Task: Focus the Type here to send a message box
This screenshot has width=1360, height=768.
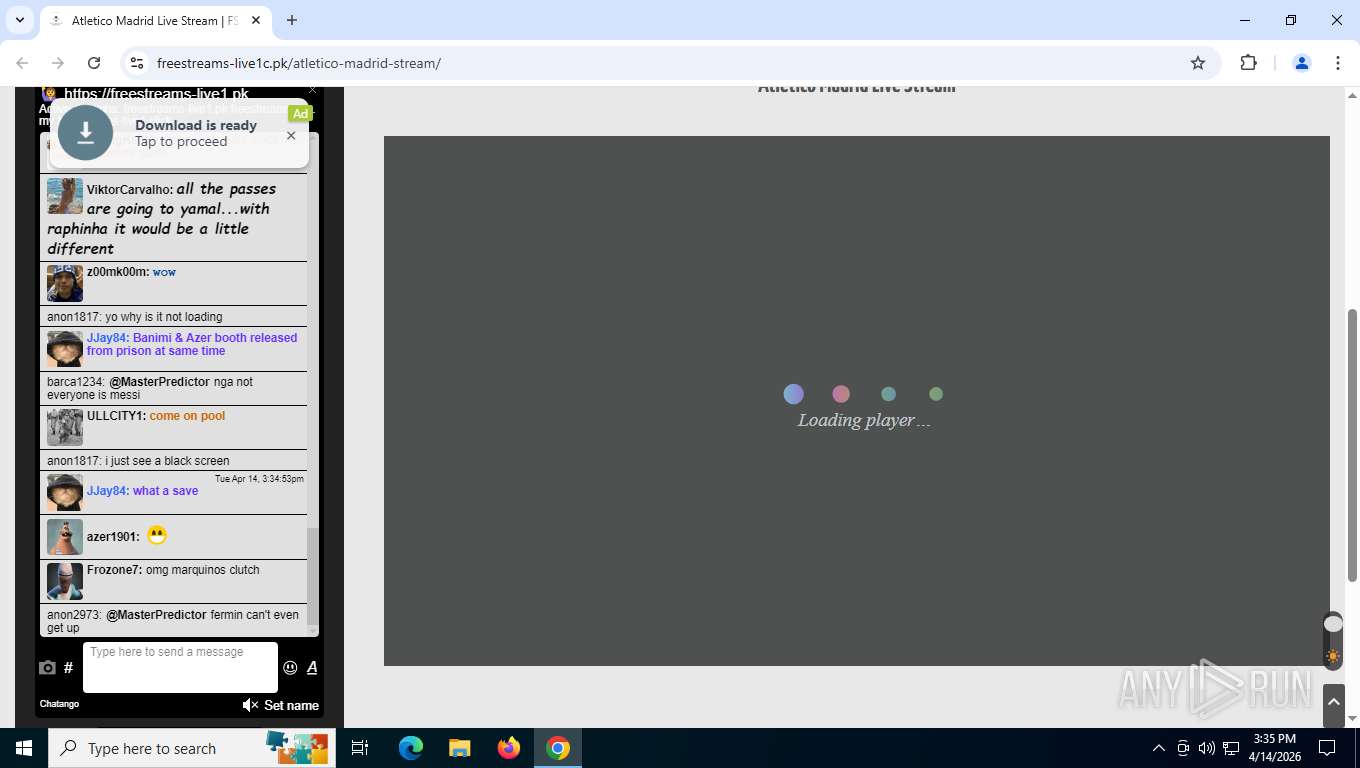Action: pos(180,667)
